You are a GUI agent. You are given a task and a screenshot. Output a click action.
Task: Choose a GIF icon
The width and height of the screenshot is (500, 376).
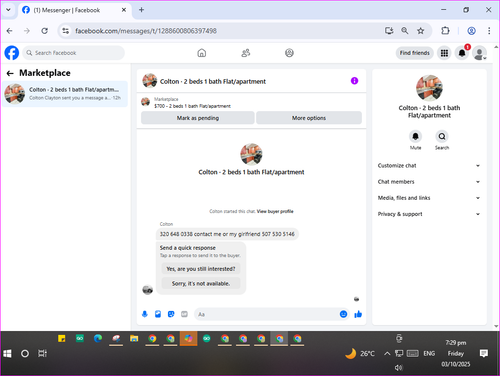184,314
